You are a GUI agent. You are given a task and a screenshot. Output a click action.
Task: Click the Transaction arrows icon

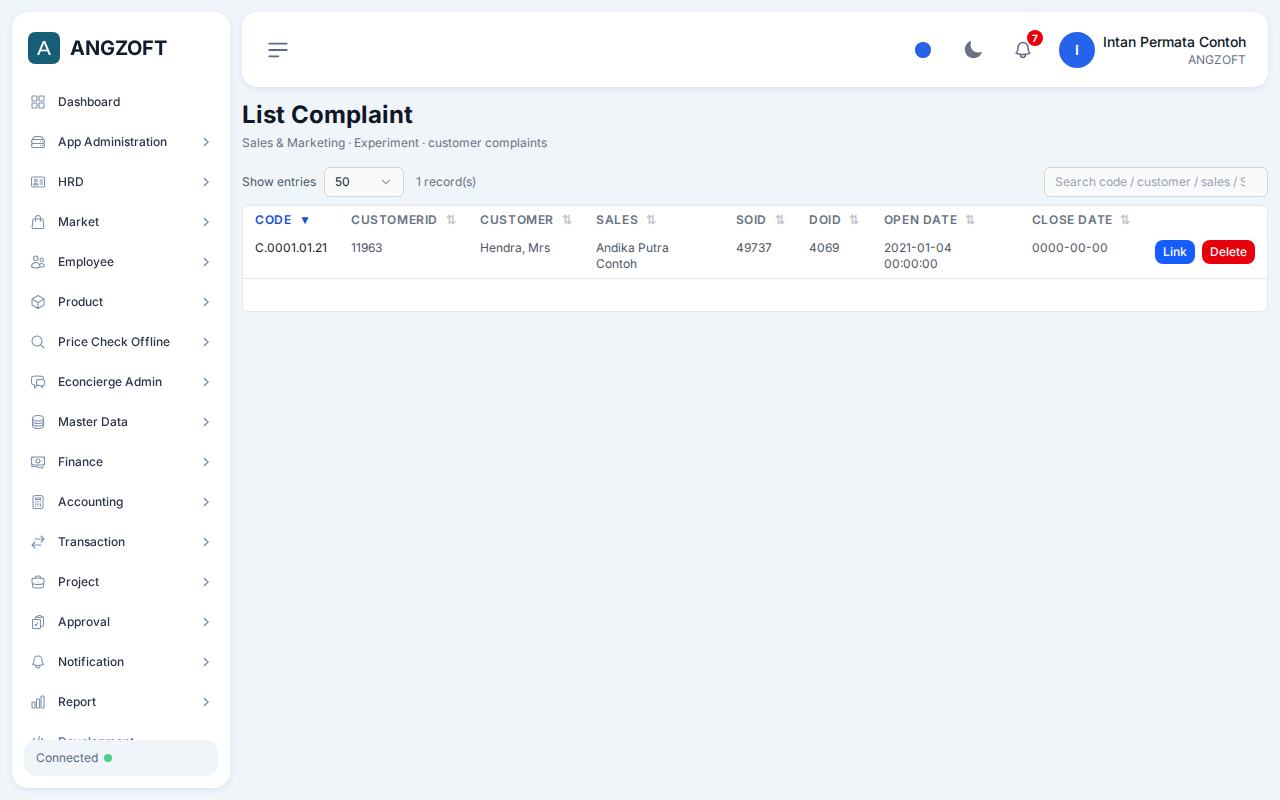click(38, 542)
